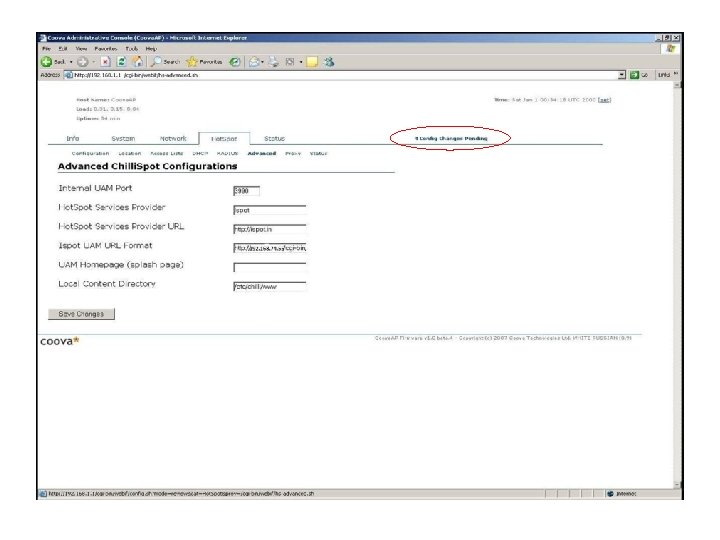Click the green Go arrow icon
The width and height of the screenshot is (720, 540).
pyautogui.click(x=634, y=75)
